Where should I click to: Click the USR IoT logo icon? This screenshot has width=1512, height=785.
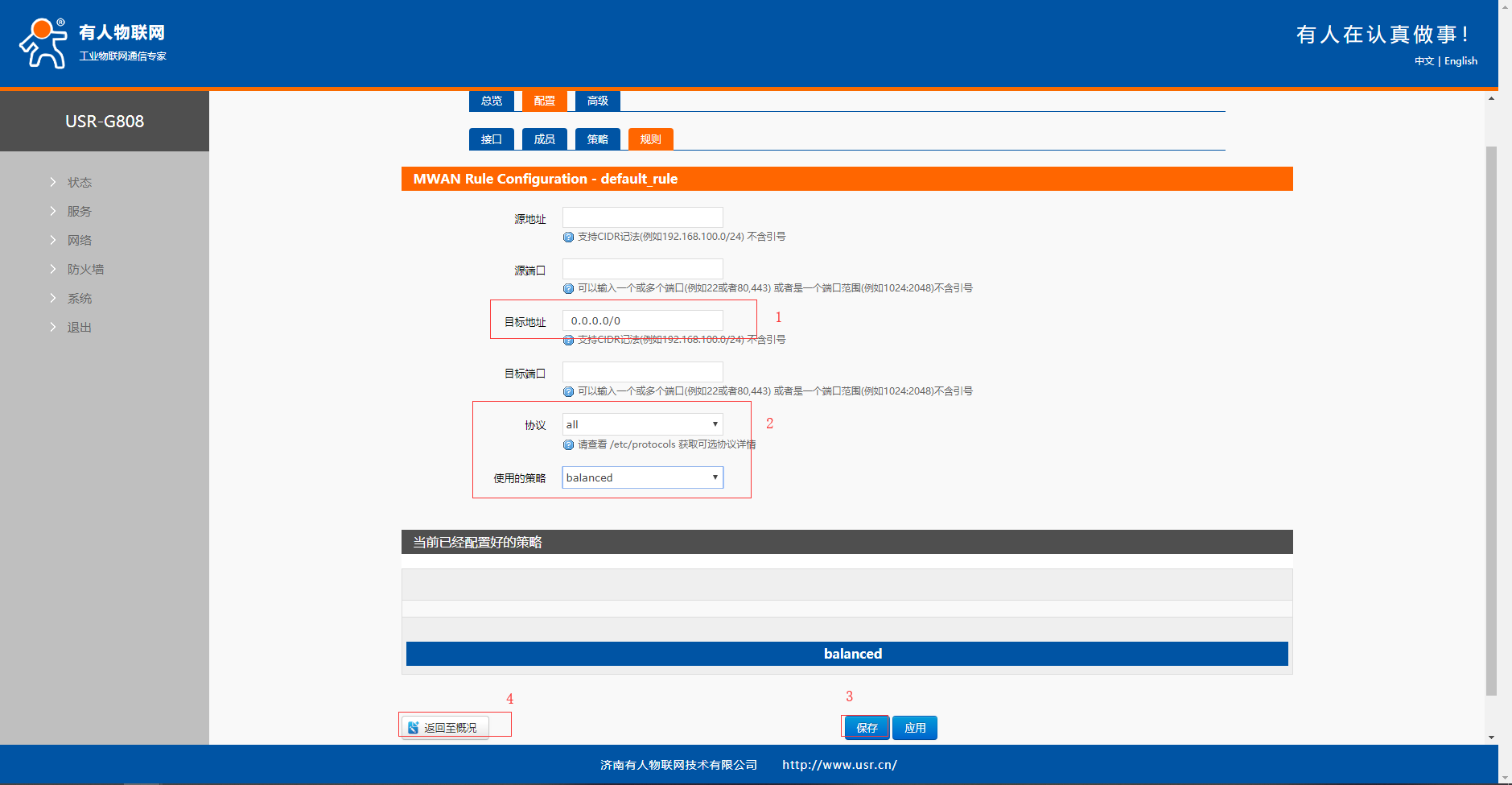coord(43,43)
